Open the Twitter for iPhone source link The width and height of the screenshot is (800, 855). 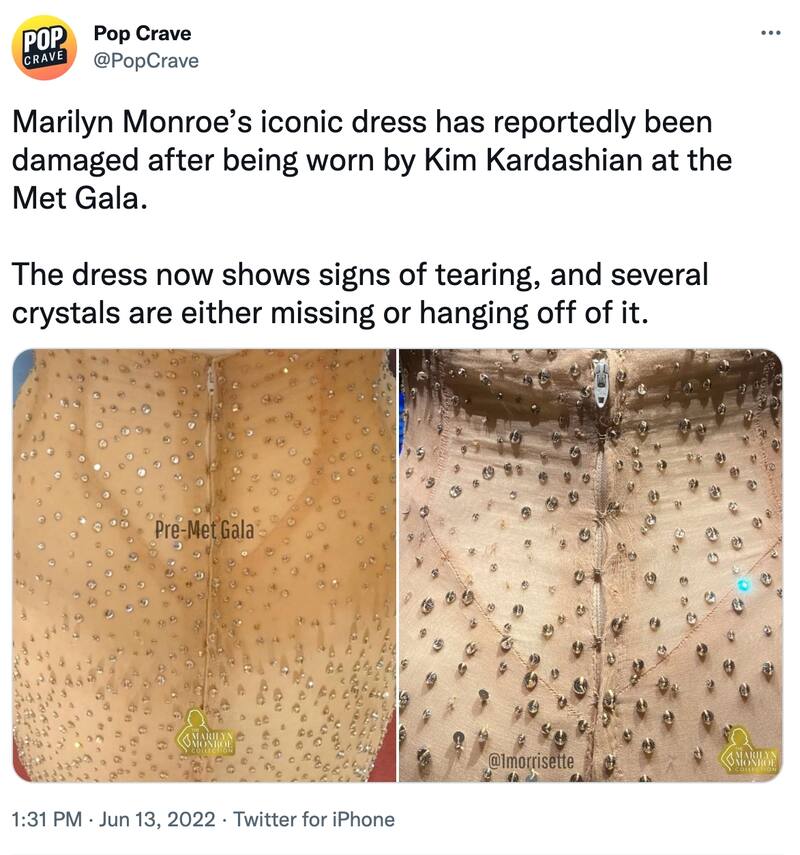click(x=308, y=819)
